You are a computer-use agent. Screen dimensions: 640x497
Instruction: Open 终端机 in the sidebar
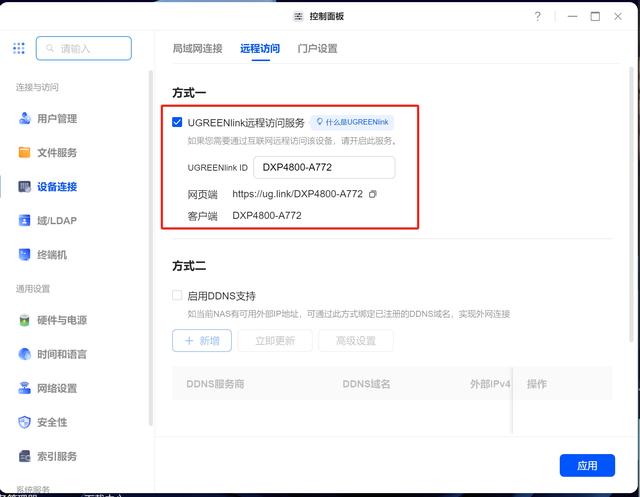(52, 255)
